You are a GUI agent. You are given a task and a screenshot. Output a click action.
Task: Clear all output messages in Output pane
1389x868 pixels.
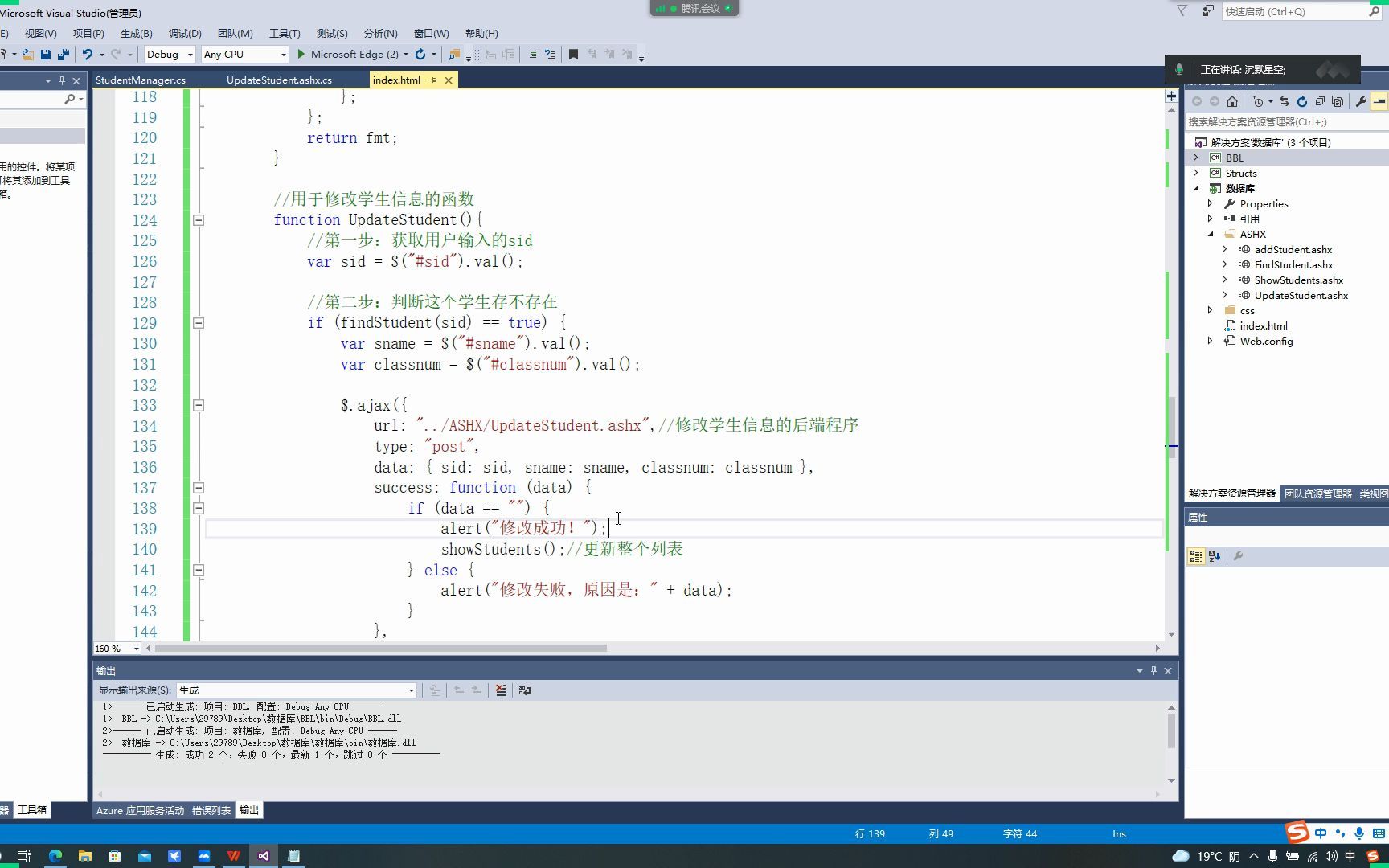pyautogui.click(x=501, y=690)
